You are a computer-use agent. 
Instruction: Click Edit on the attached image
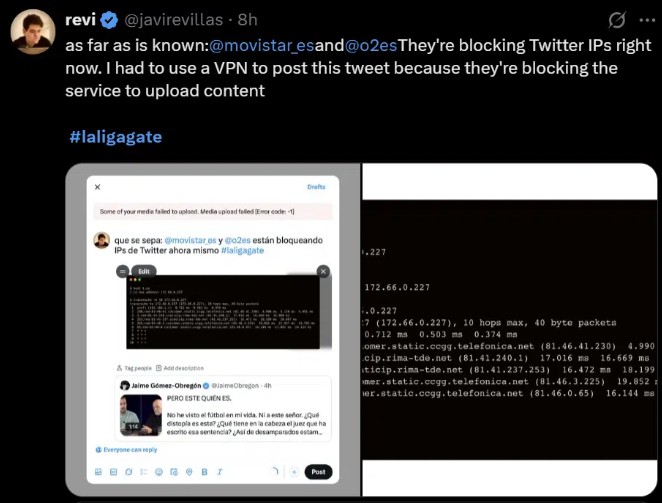coord(144,271)
